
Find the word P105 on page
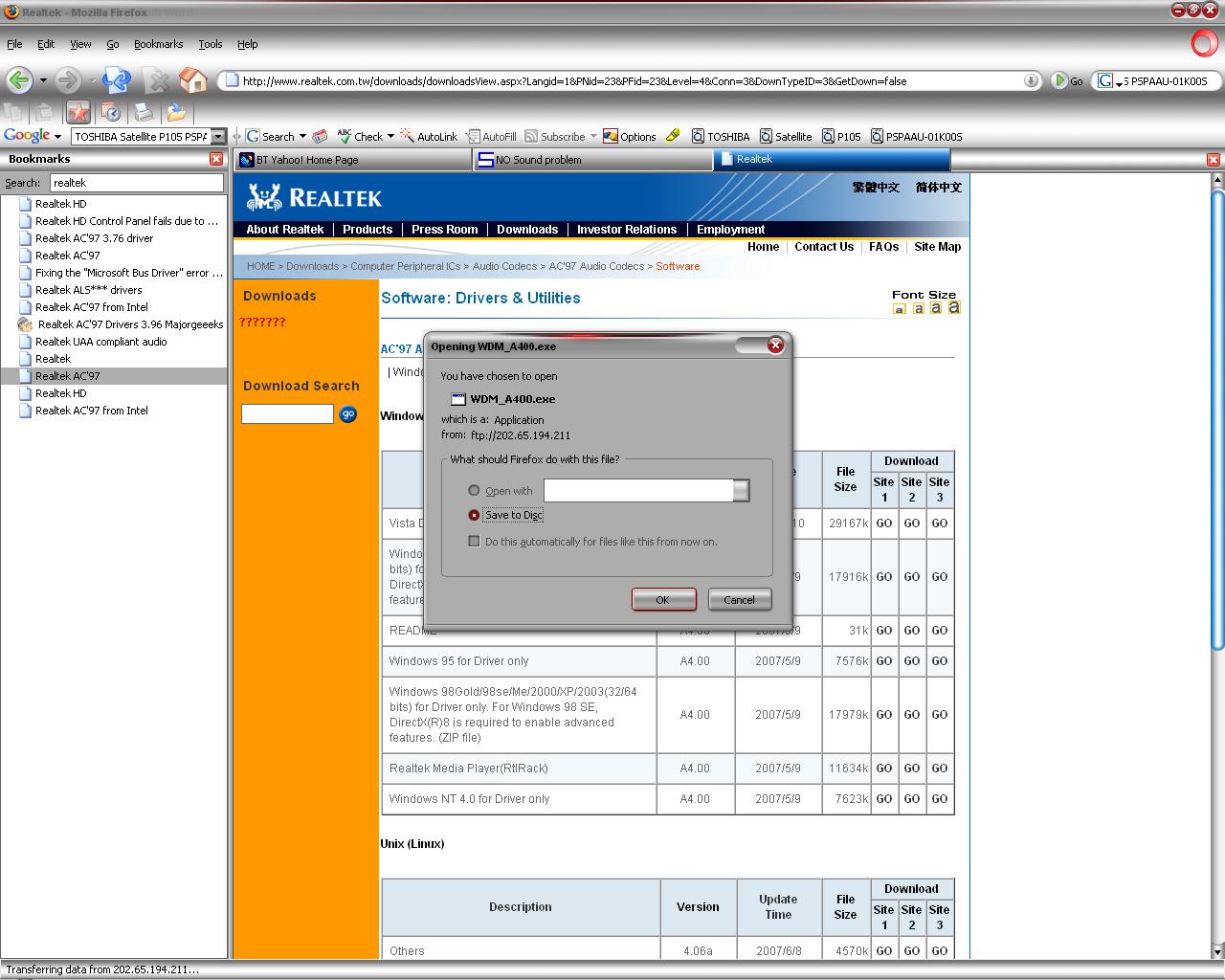(842, 136)
